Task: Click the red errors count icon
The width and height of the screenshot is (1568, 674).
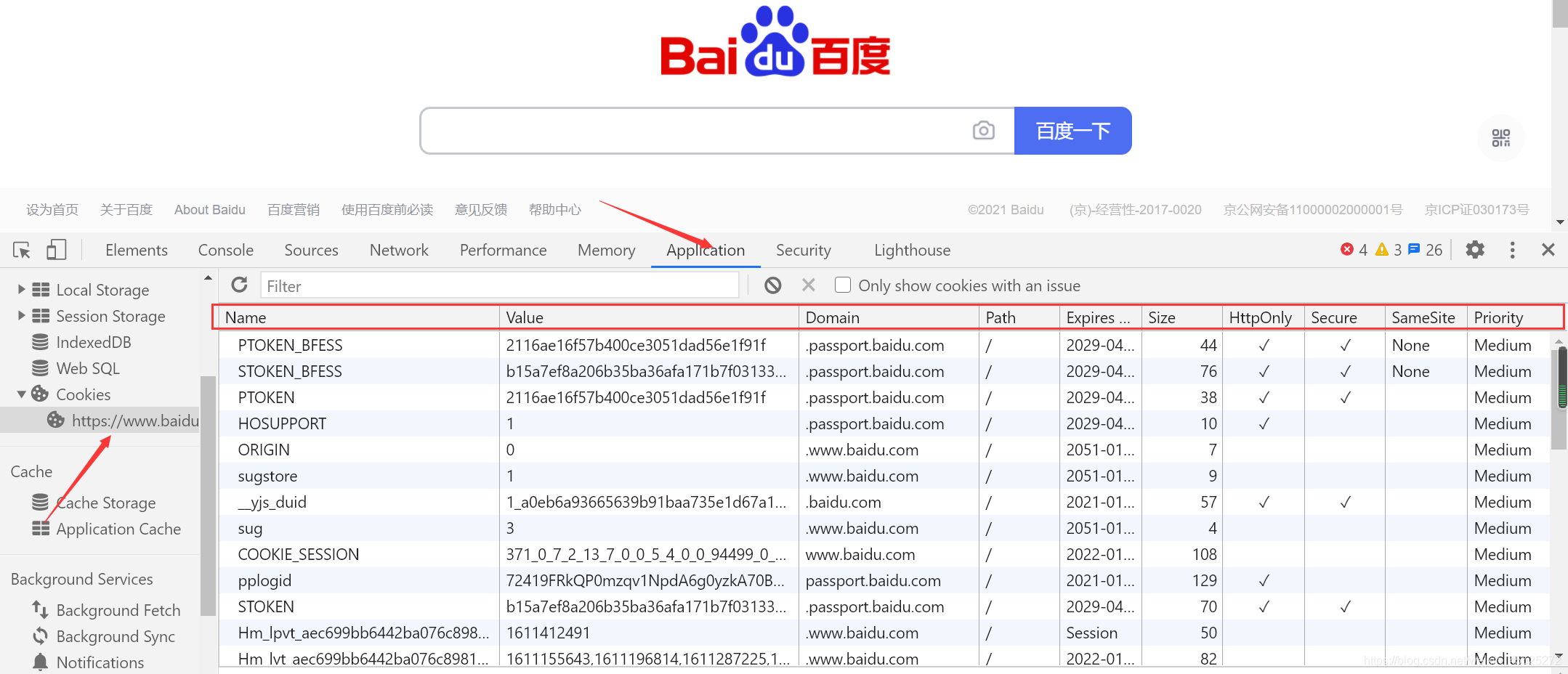Action: click(1346, 249)
